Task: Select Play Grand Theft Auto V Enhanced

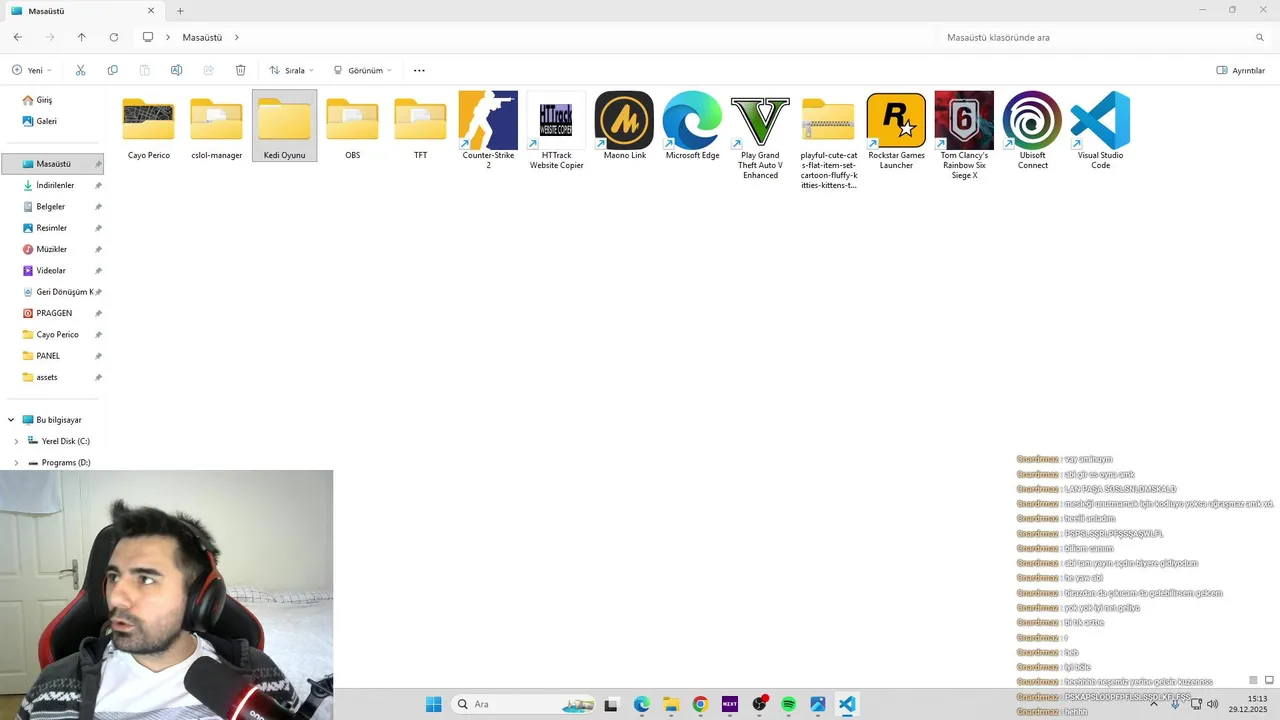Action: click(x=760, y=135)
